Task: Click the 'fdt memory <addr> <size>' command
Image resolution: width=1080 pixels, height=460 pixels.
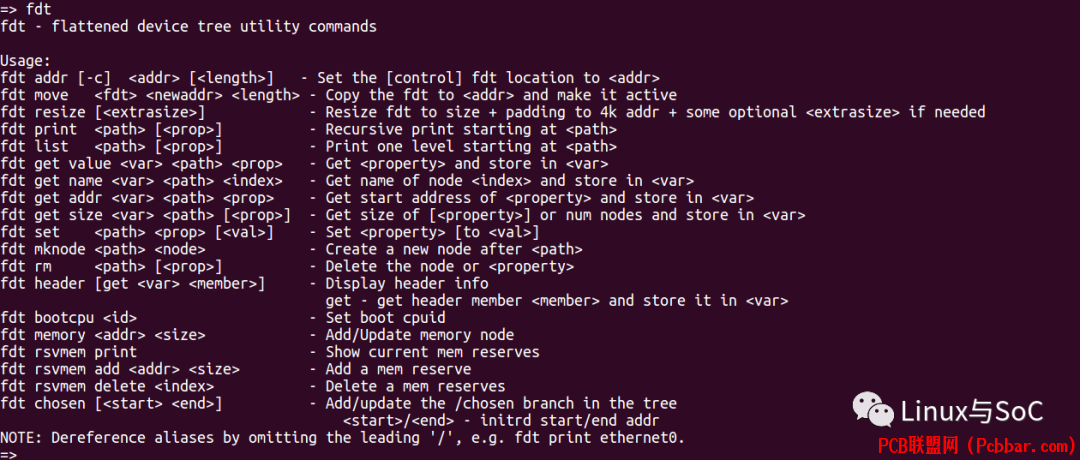Action: [x=103, y=335]
